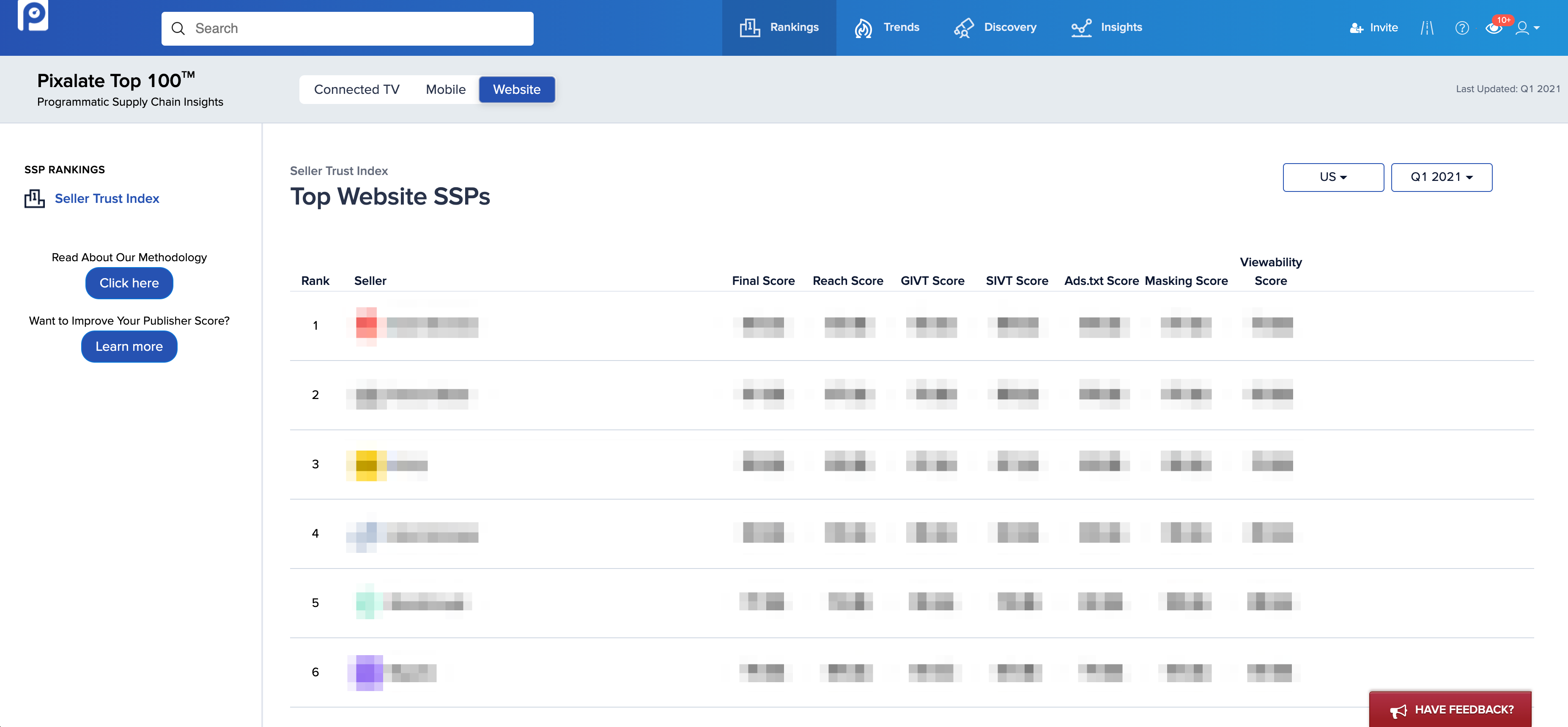Viewport: 1568px width, 727px height.
Task: Click the Pixalate logo icon
Action: 33,15
